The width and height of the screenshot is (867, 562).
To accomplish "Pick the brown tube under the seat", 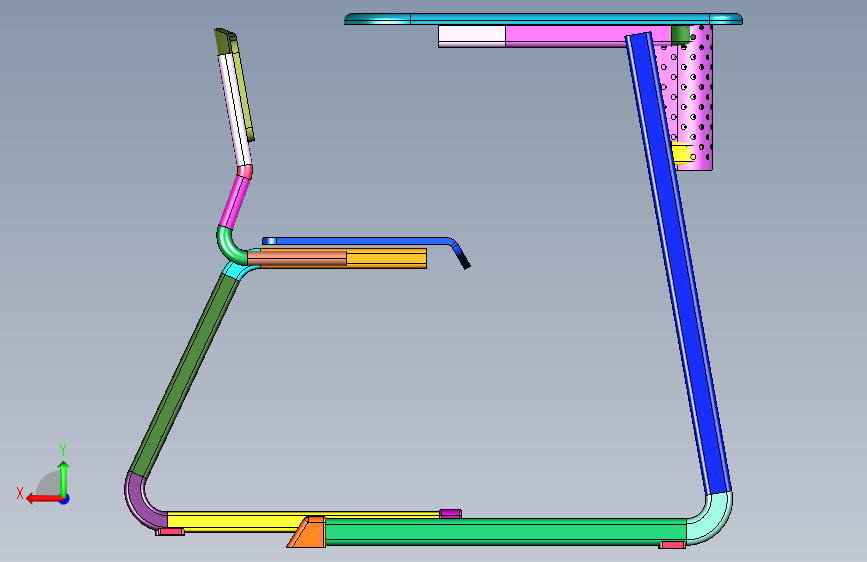I will pos(297,258).
